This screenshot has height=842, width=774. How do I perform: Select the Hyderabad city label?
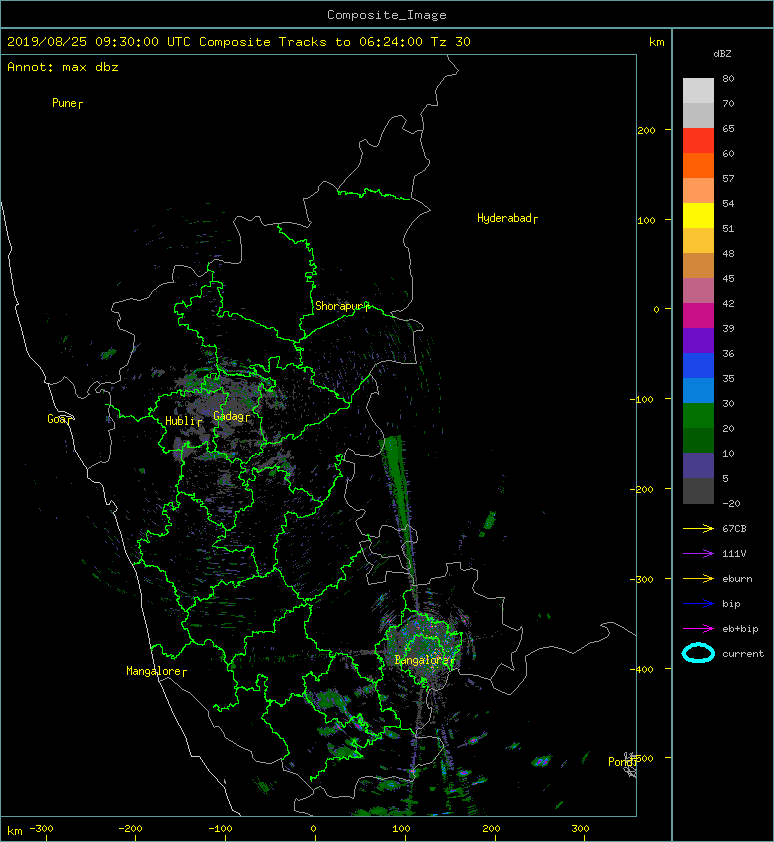[x=507, y=218]
